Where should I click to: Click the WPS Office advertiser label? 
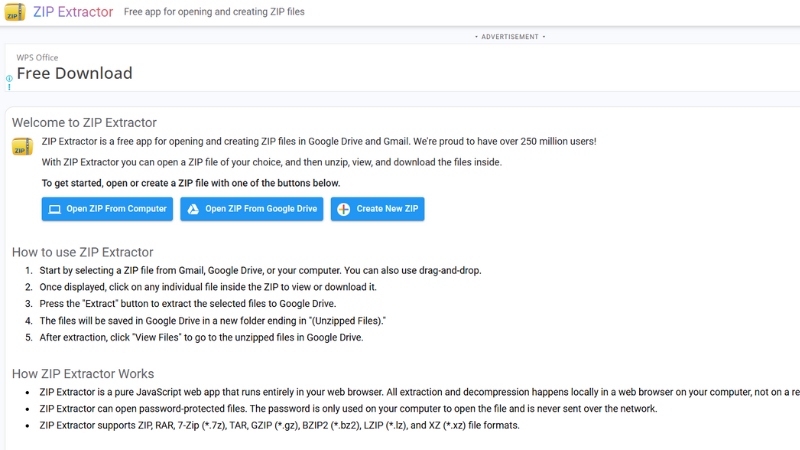tap(38, 58)
